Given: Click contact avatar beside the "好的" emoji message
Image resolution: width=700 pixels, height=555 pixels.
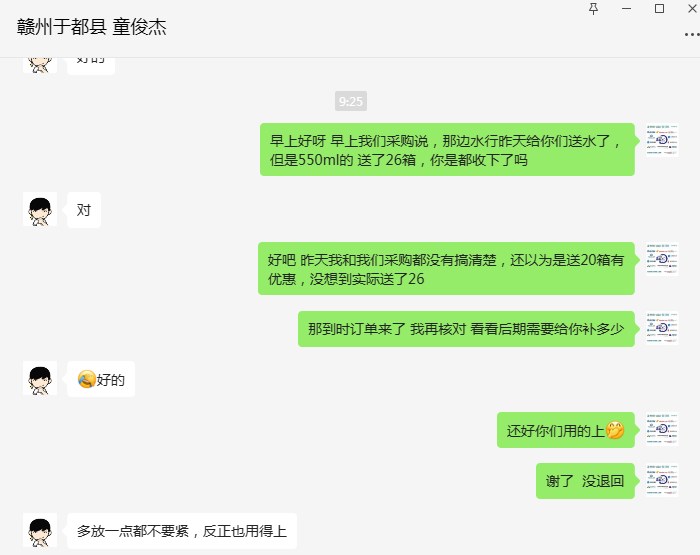Looking at the screenshot, I should click(40, 378).
